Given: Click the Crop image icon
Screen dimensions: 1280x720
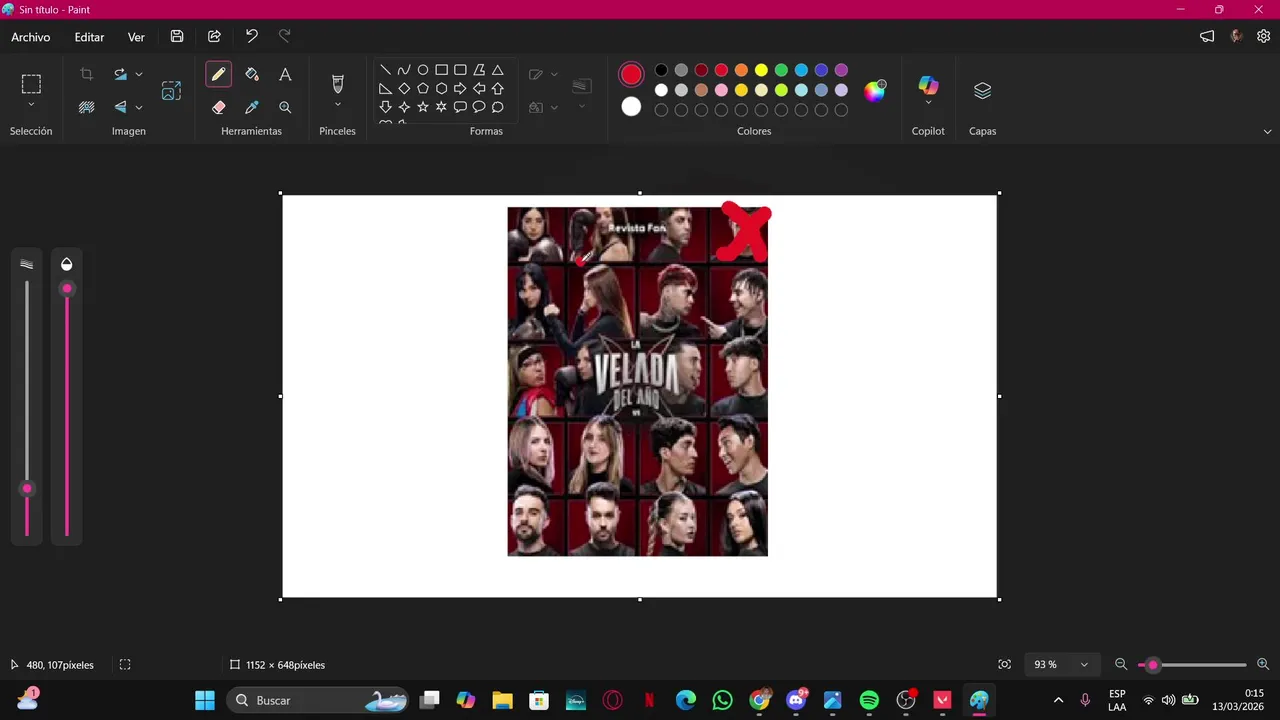Looking at the screenshot, I should (87, 74).
